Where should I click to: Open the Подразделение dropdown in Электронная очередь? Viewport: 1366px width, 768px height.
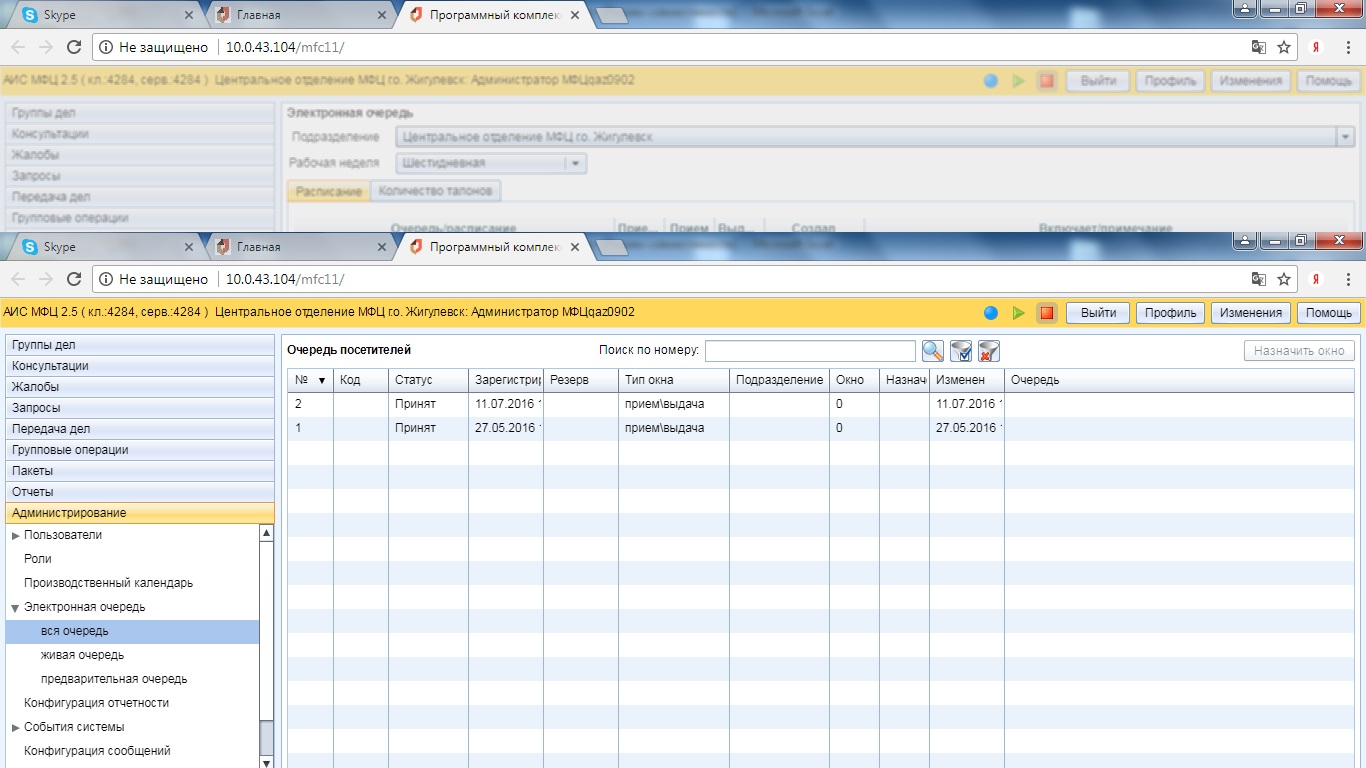(x=1345, y=137)
